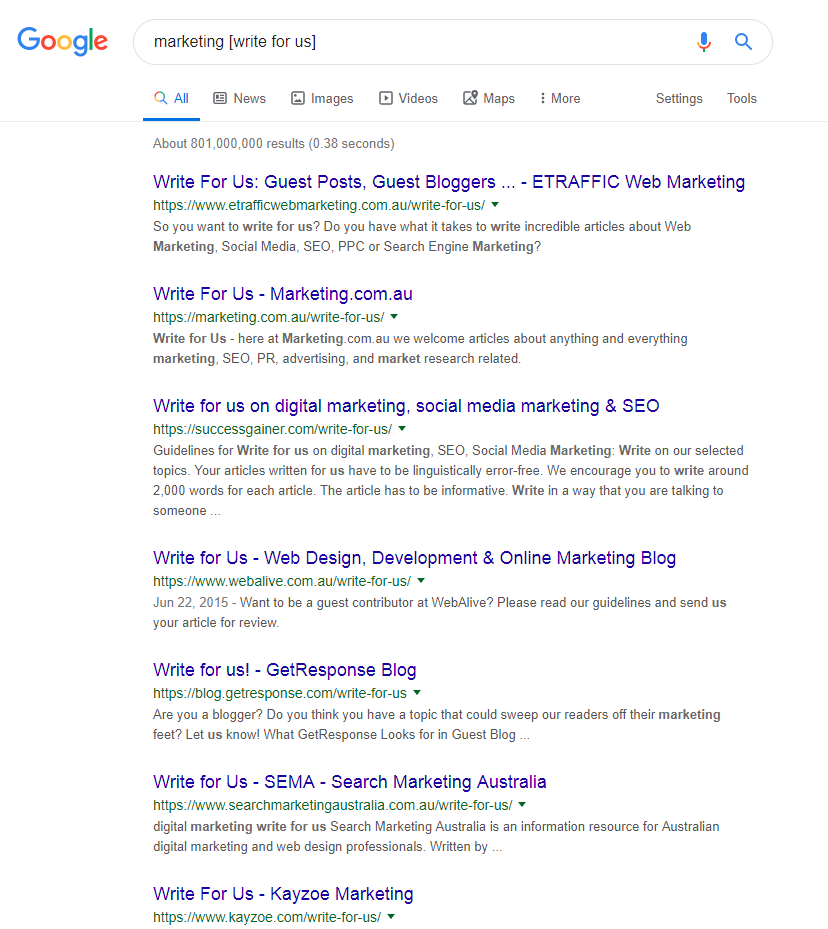Expand arrow next to etrafficwebmarketing.com.au URL
The image size is (828, 929).
tap(495, 204)
